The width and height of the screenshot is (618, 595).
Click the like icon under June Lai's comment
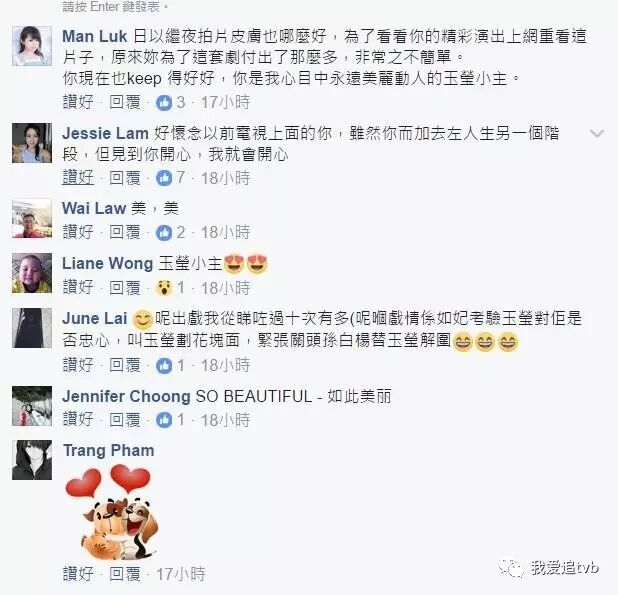coord(164,366)
